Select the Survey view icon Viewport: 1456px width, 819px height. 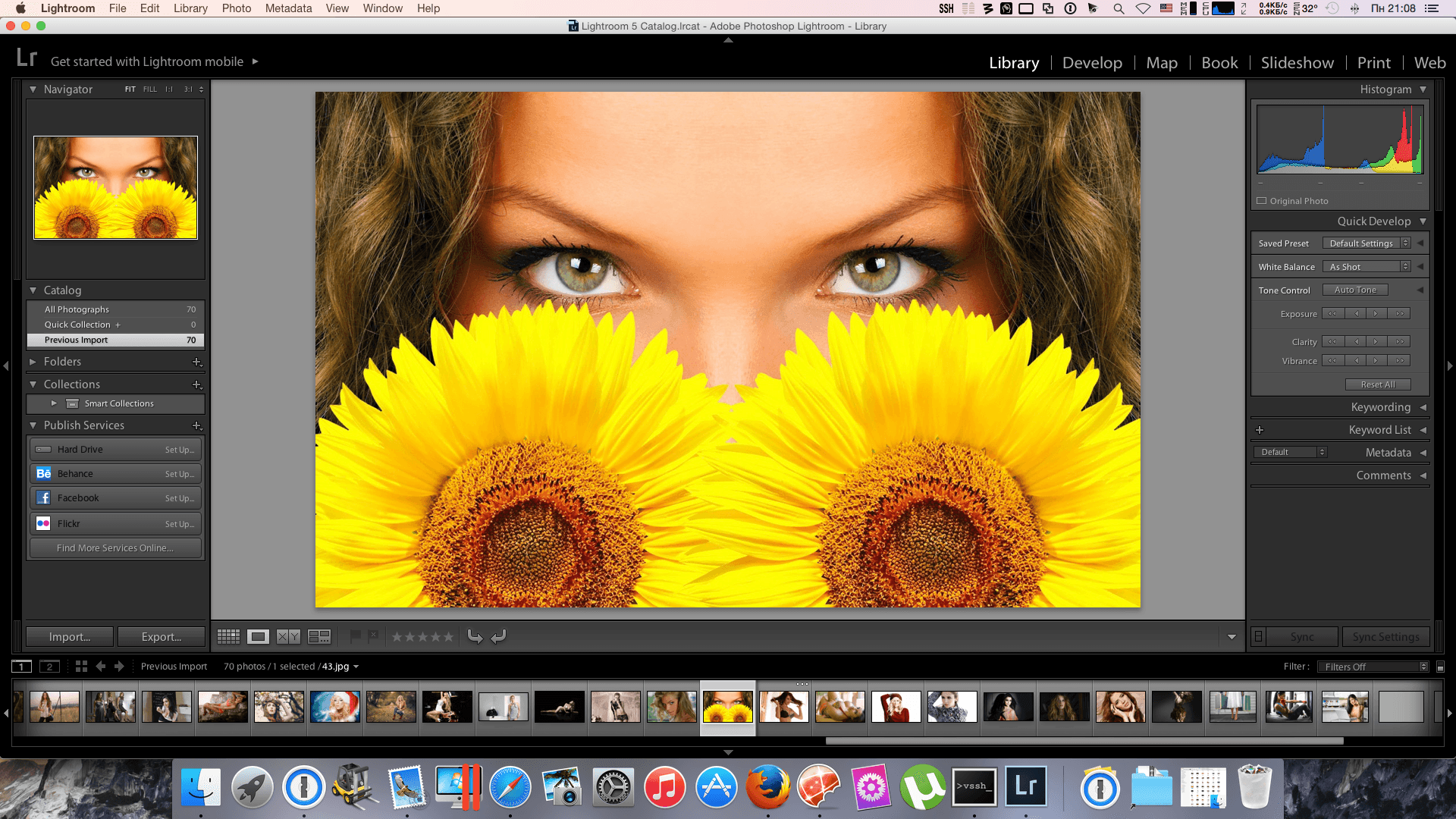point(319,636)
